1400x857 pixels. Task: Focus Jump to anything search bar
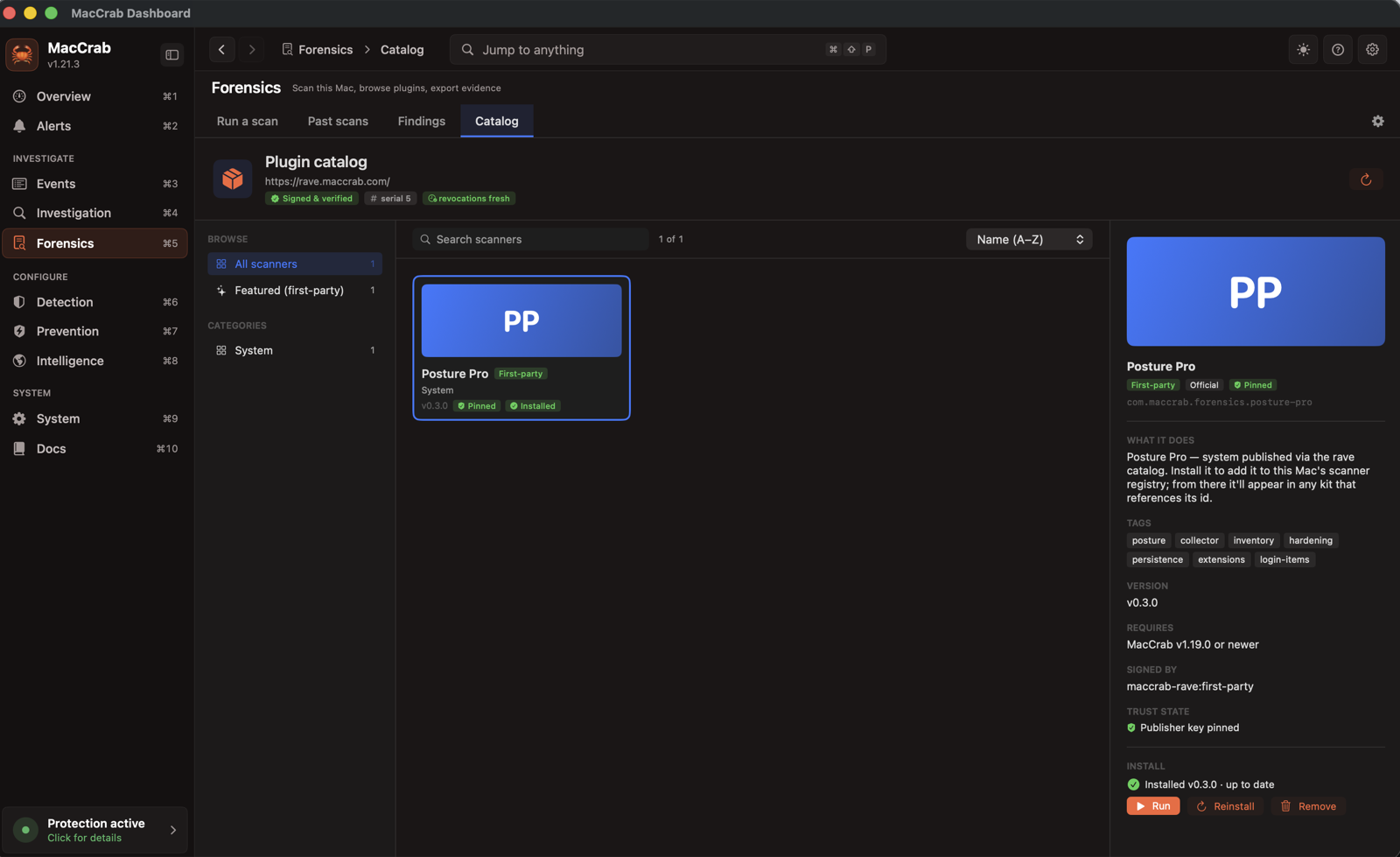pyautogui.click(x=668, y=50)
